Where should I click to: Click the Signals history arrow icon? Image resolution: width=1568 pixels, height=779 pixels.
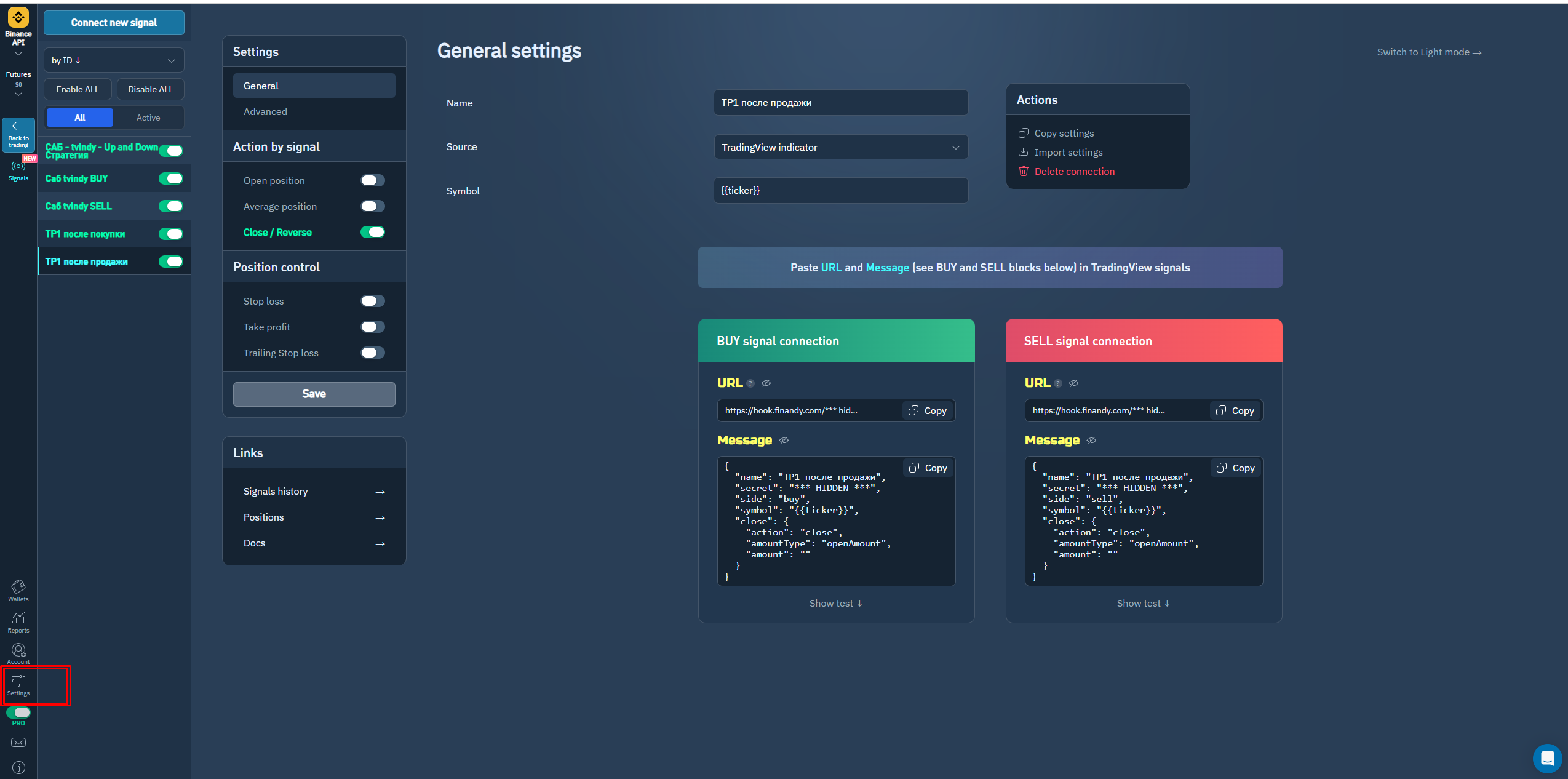click(380, 492)
